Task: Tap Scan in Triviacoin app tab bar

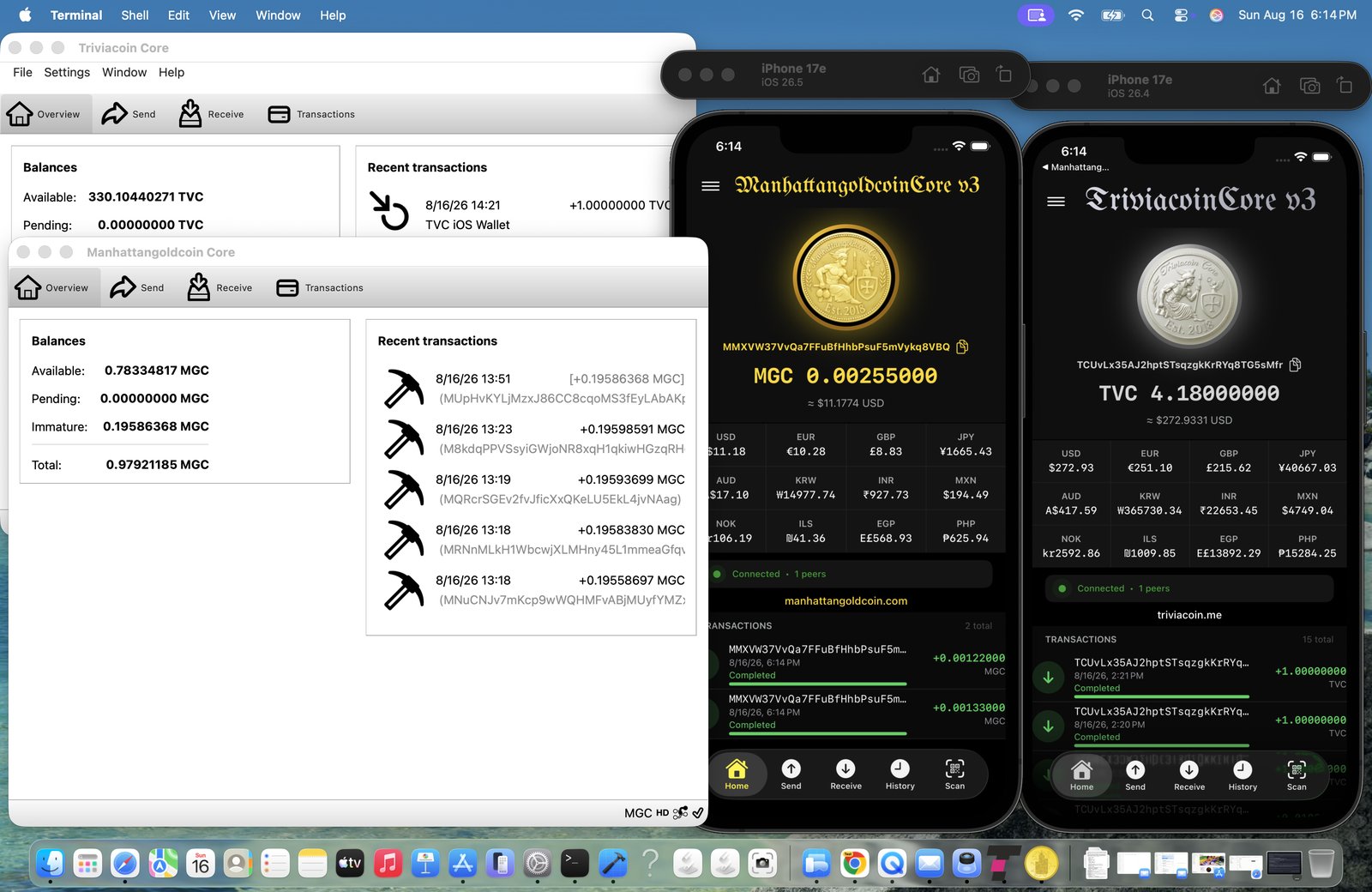Action: 1297,775
